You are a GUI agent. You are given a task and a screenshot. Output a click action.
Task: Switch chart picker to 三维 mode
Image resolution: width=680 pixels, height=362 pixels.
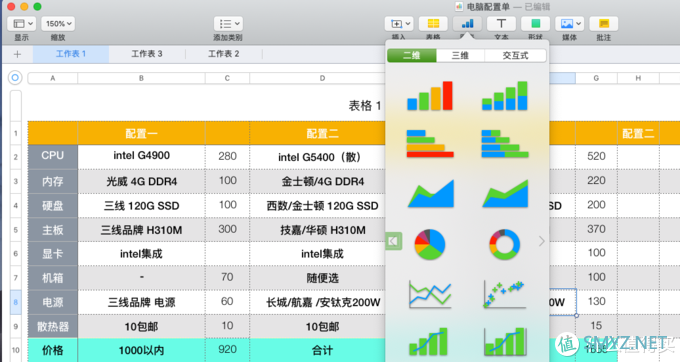(x=460, y=55)
